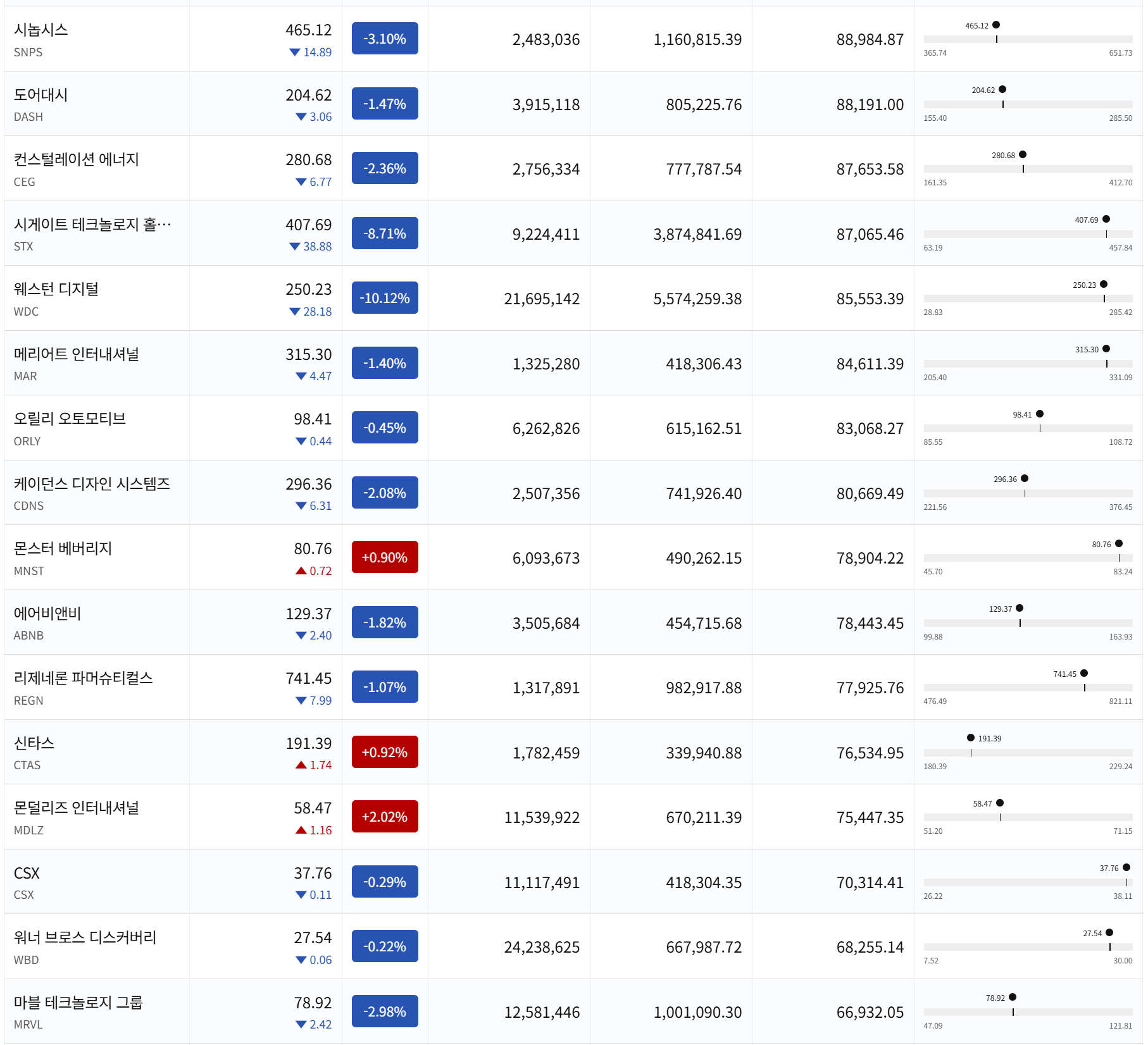Click the 52-week range bar for WDC
The width and height of the screenshot is (1148, 1045).
(x=1028, y=299)
